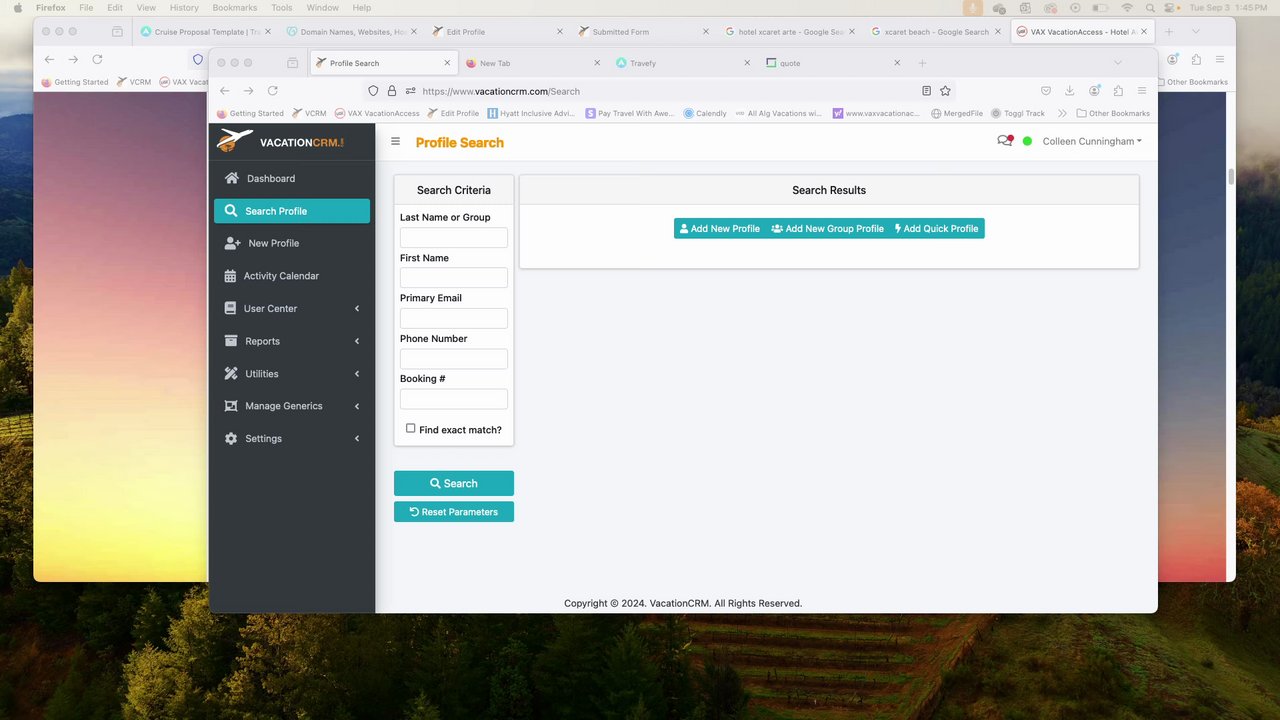Click the Phone Number input field
1280x720 pixels.
coord(454,359)
